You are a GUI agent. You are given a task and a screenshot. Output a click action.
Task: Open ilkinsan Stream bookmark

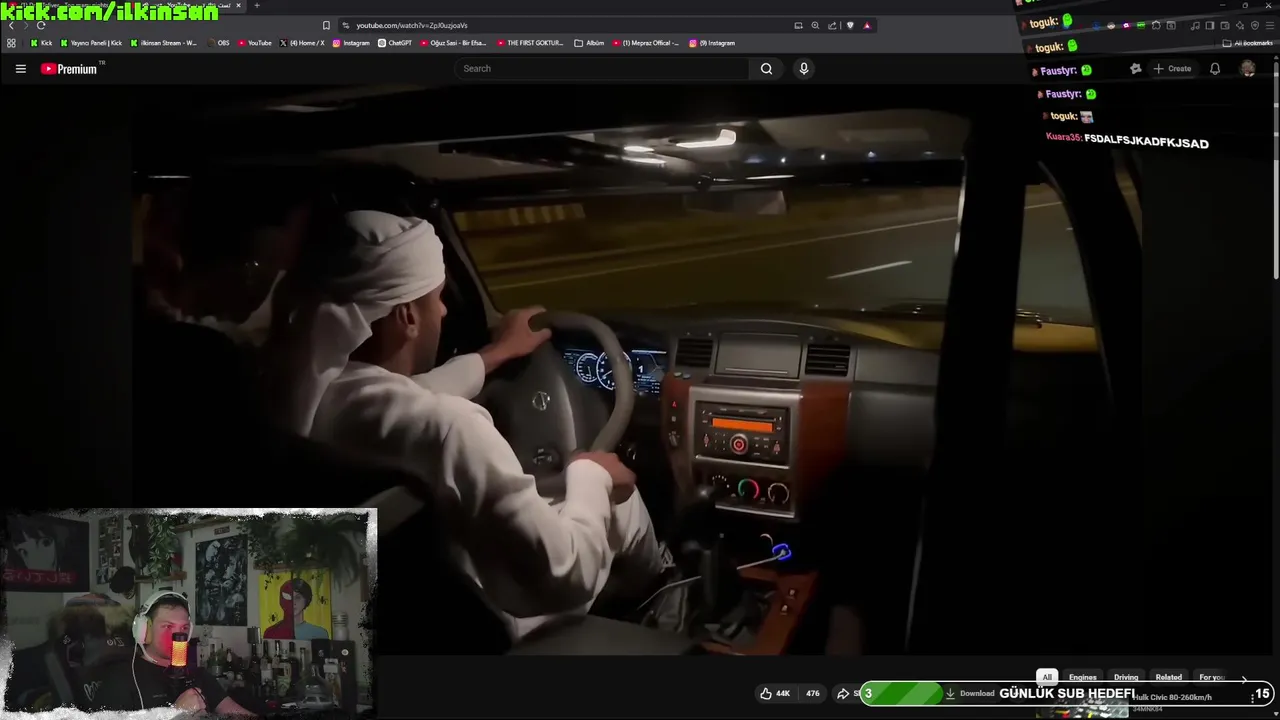coord(165,43)
